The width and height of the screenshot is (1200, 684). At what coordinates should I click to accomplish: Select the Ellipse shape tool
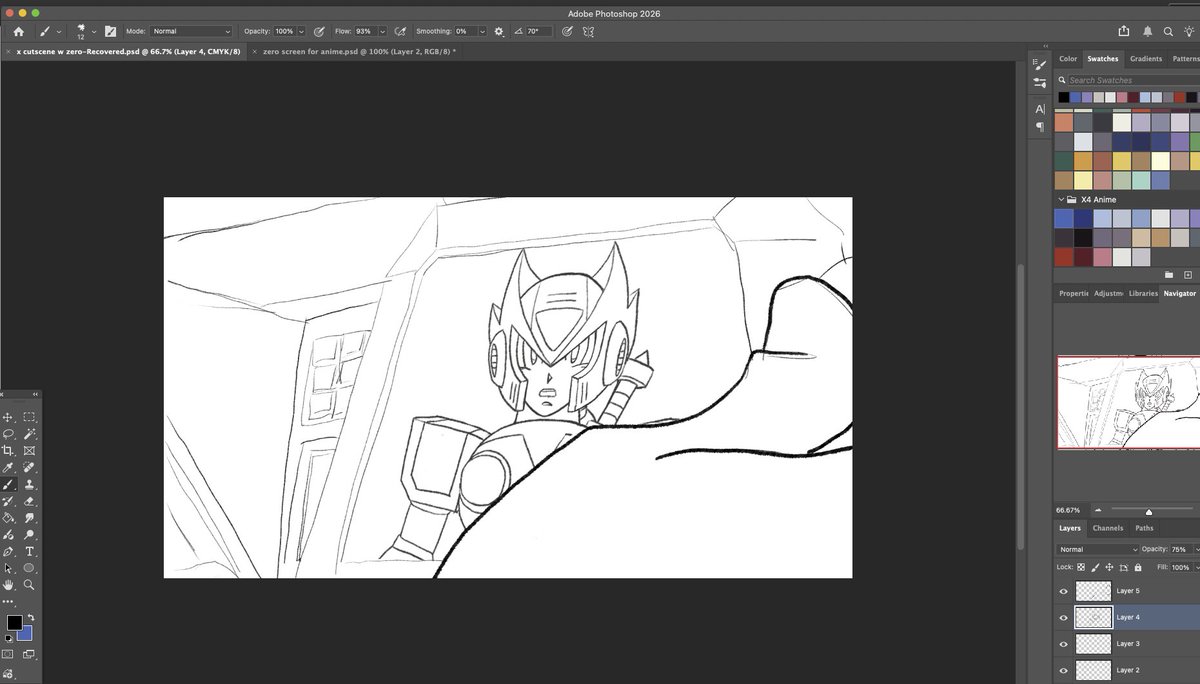pyautogui.click(x=29, y=568)
